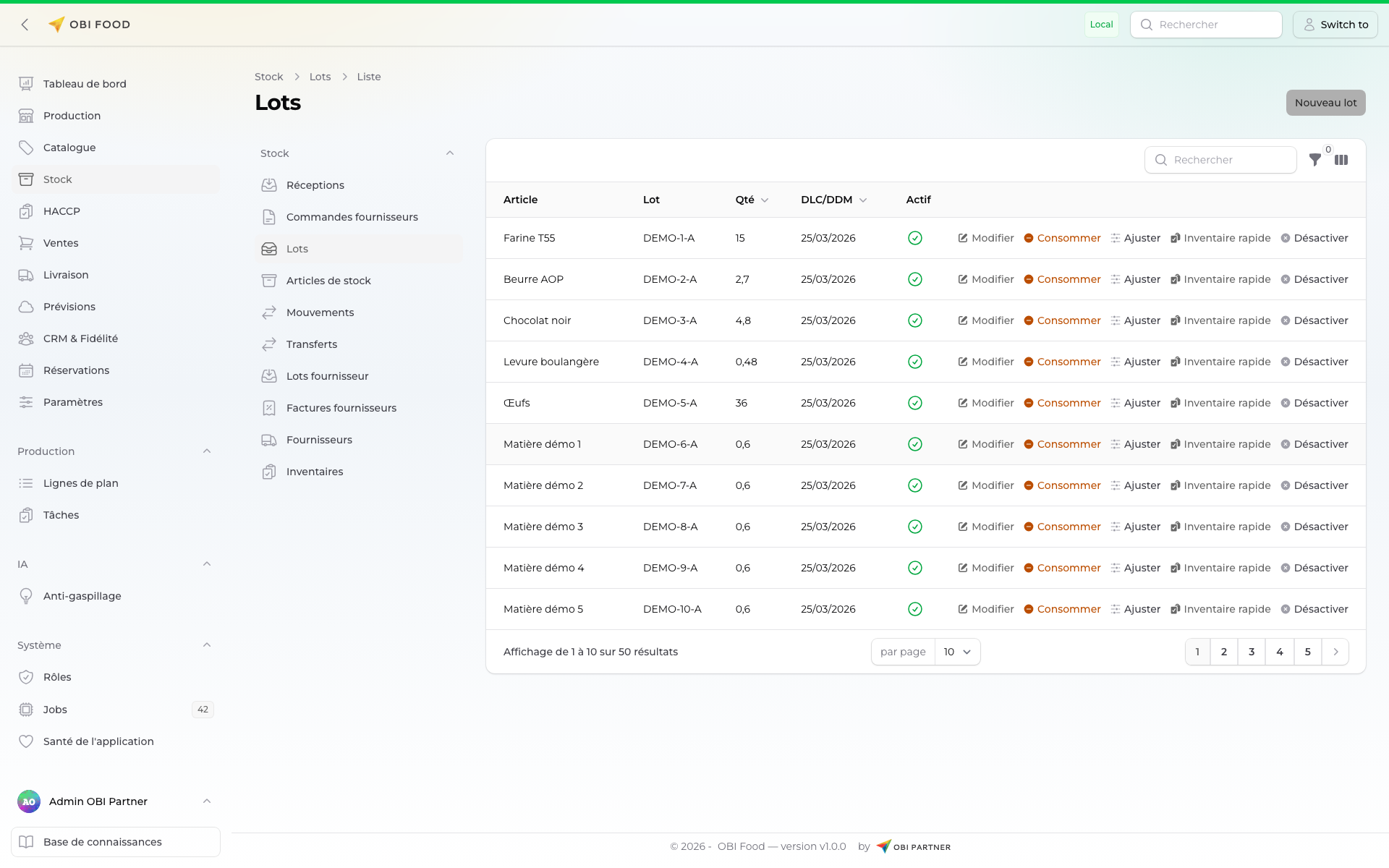The height and width of the screenshot is (868, 1389).
Task: Click active check icon for Farine T55
Action: 914,238
